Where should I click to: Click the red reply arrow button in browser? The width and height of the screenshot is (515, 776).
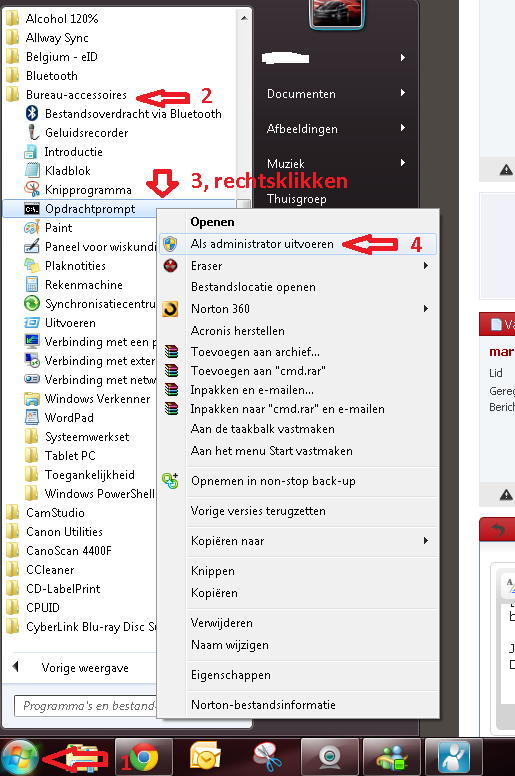pos(498,530)
